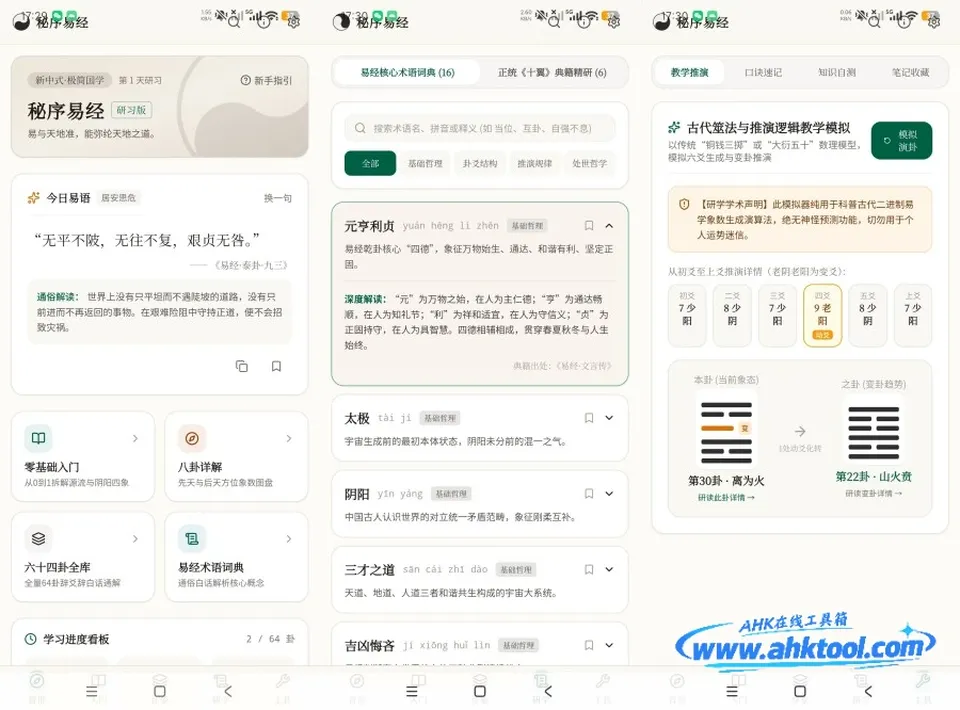960x710 pixels.
Task: Tap the settings gear in middle phone header
Action: tap(613, 22)
